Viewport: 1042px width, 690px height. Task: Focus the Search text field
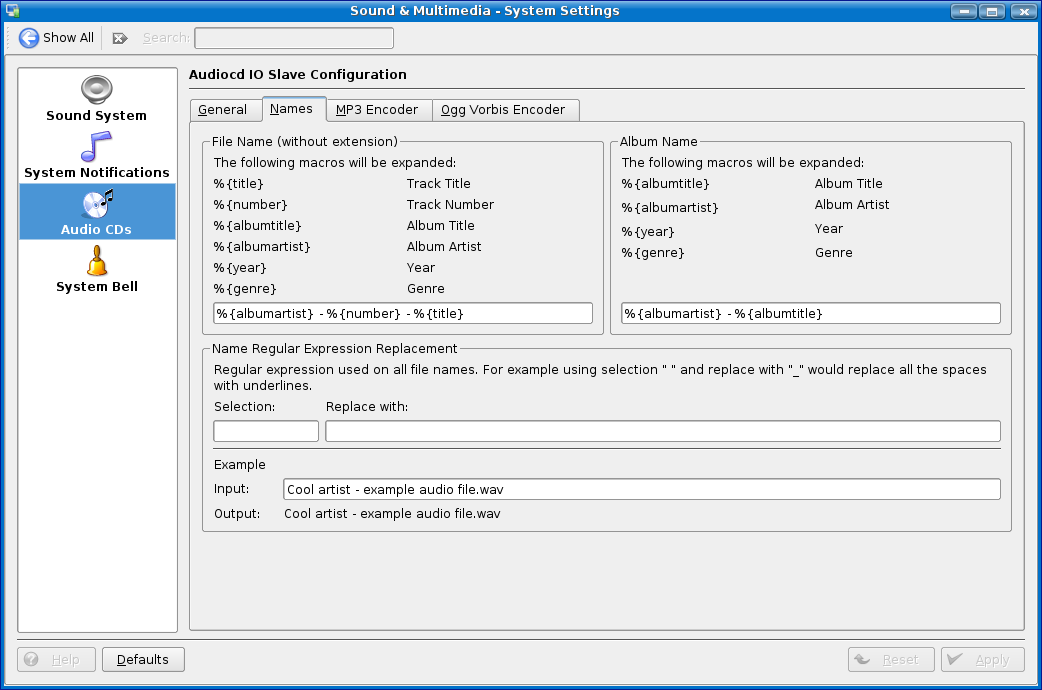pos(293,38)
